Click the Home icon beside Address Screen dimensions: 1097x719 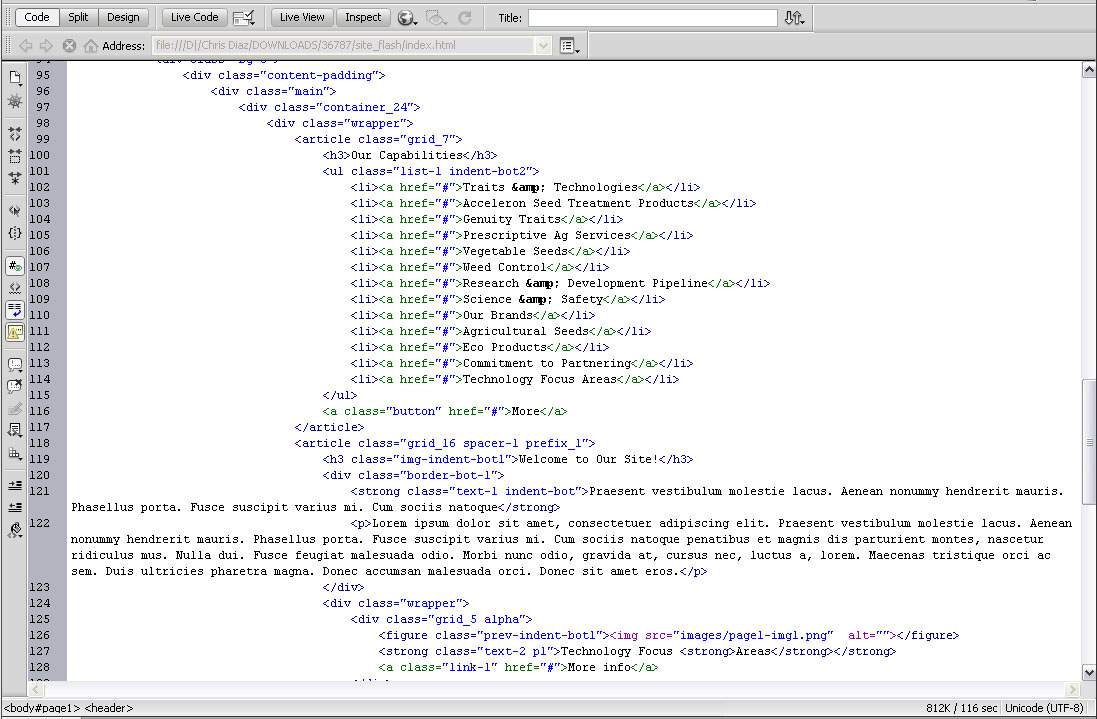(x=91, y=46)
